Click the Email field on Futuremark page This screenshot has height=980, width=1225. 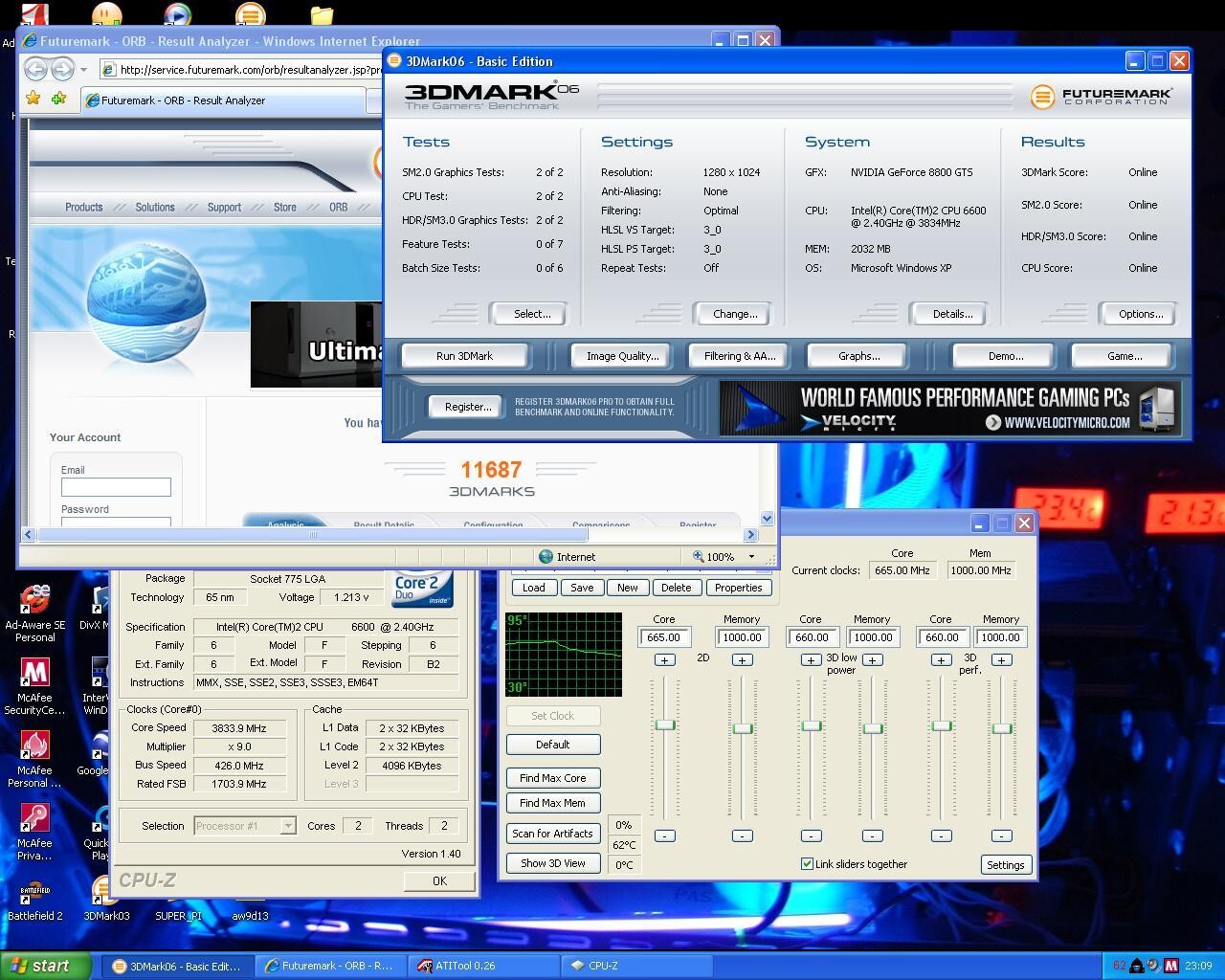point(116,487)
